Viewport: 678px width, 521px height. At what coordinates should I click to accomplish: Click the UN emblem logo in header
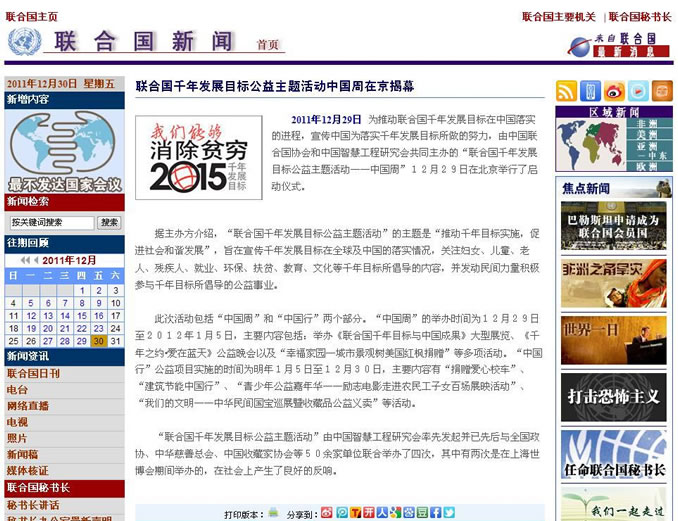(x=24, y=42)
